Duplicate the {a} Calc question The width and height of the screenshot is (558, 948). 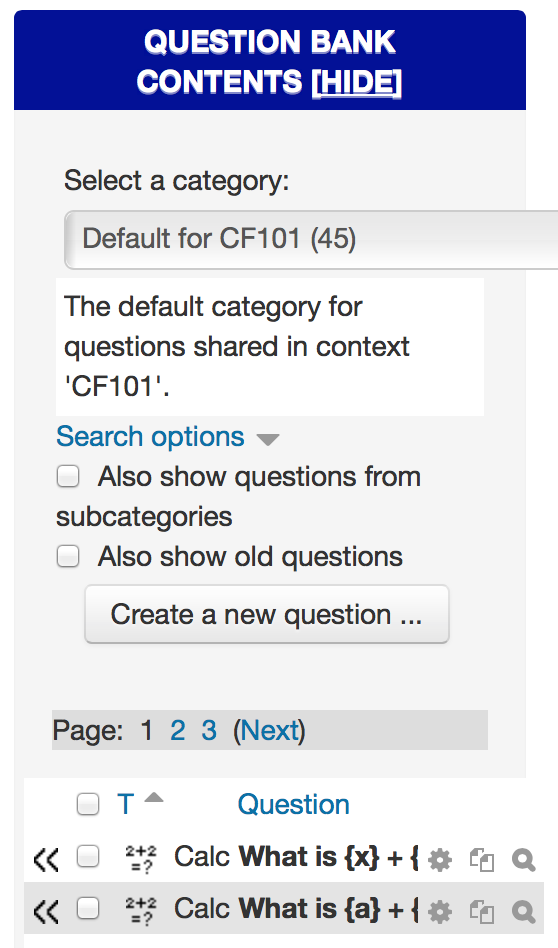coord(482,912)
